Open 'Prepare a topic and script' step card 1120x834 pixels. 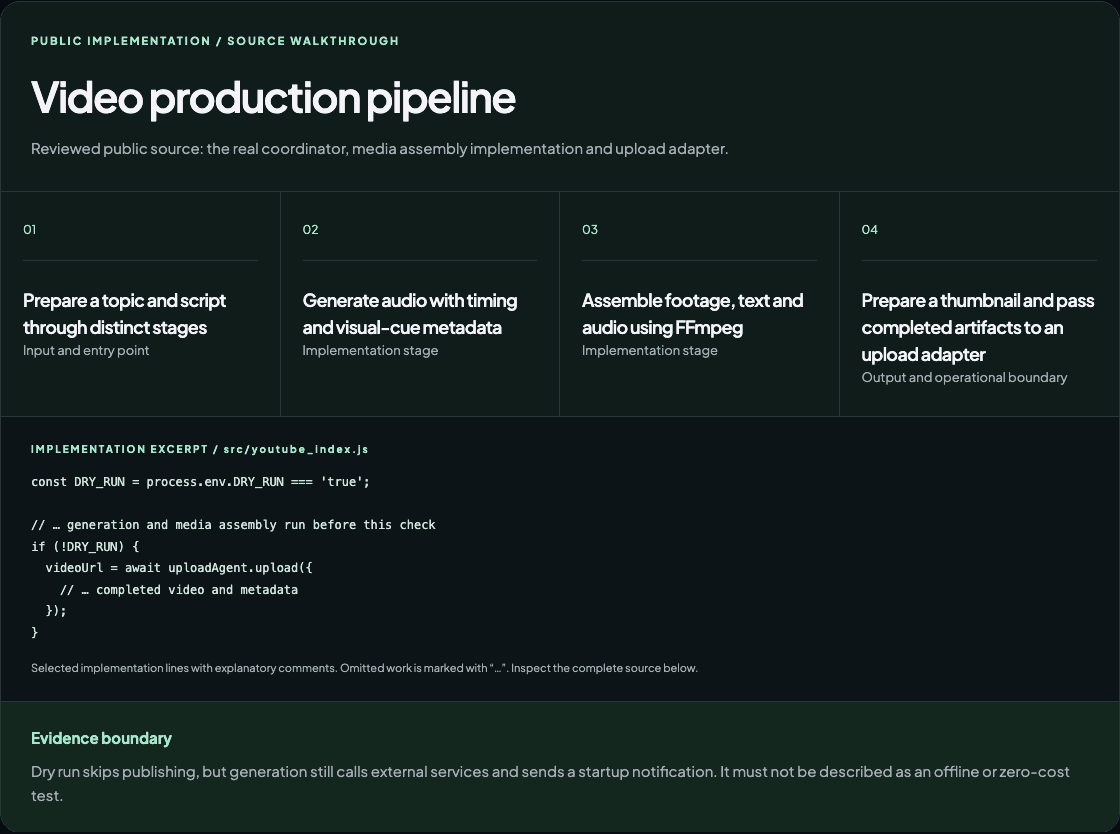[x=140, y=304]
